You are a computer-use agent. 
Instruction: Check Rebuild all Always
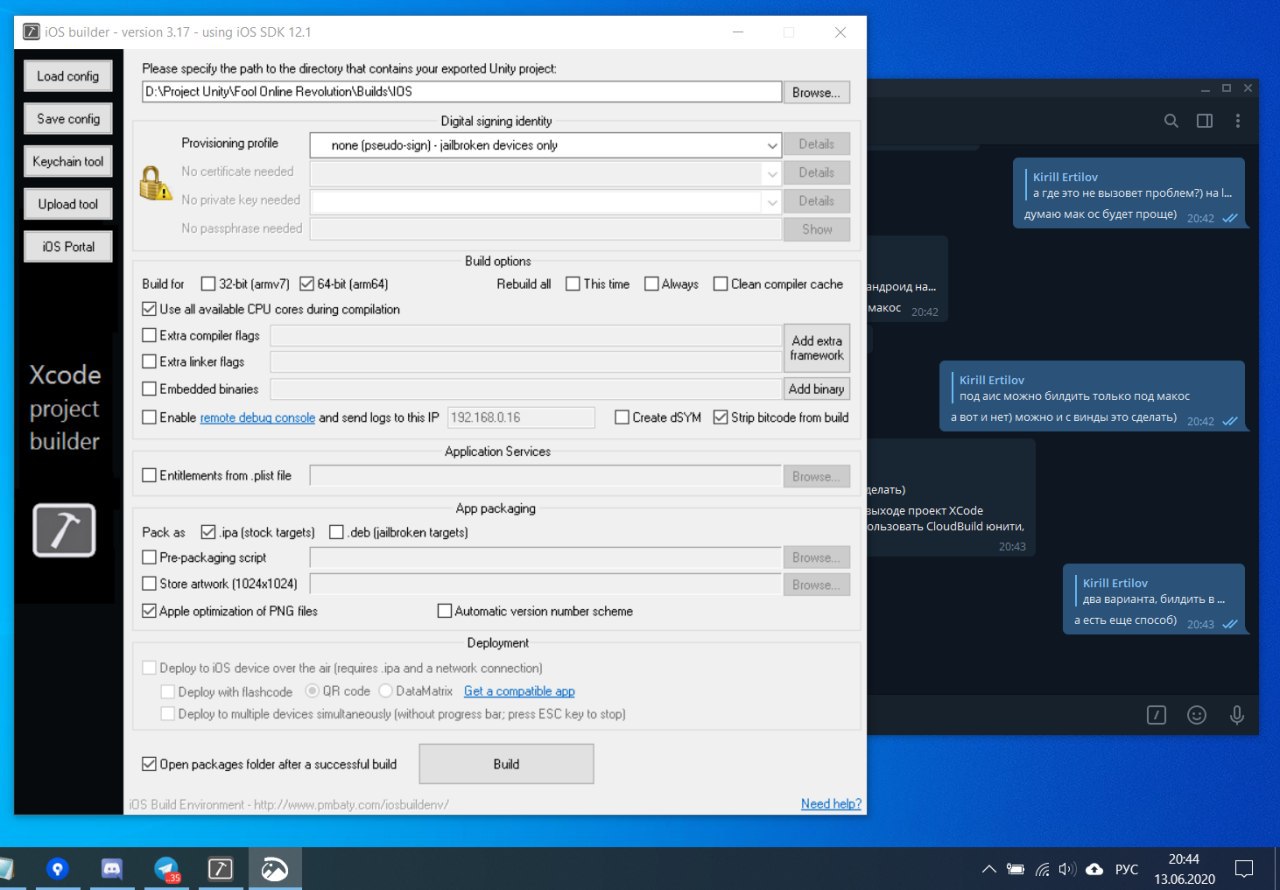pos(652,284)
